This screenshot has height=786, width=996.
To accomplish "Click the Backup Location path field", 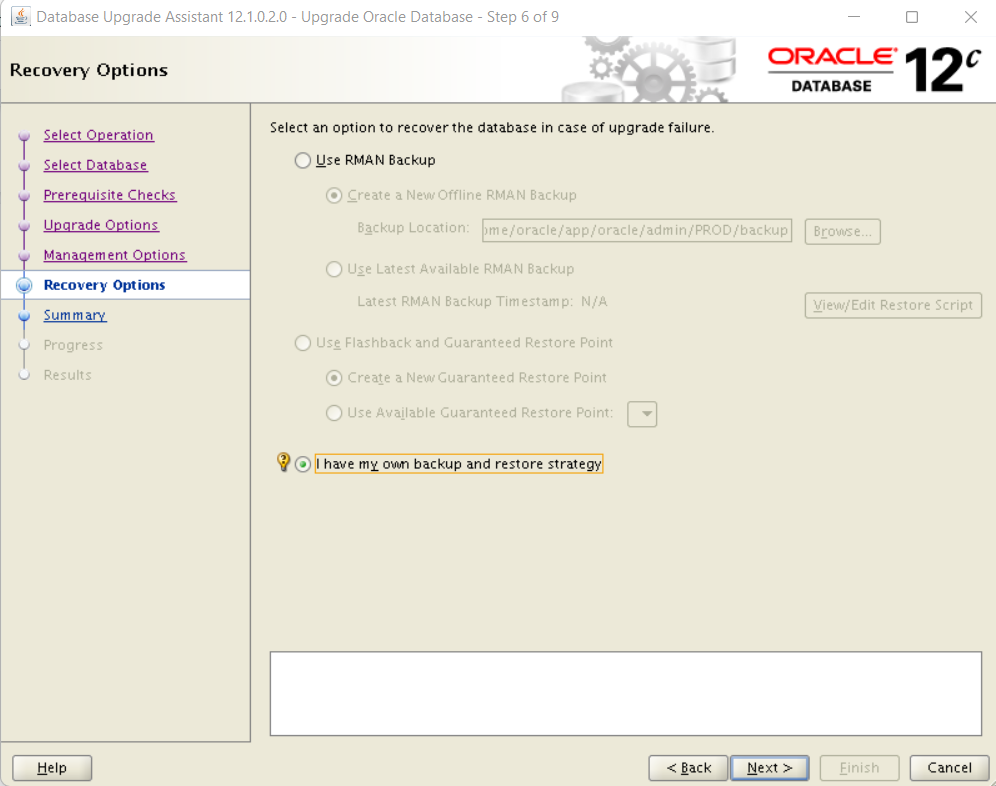I will pos(636,230).
